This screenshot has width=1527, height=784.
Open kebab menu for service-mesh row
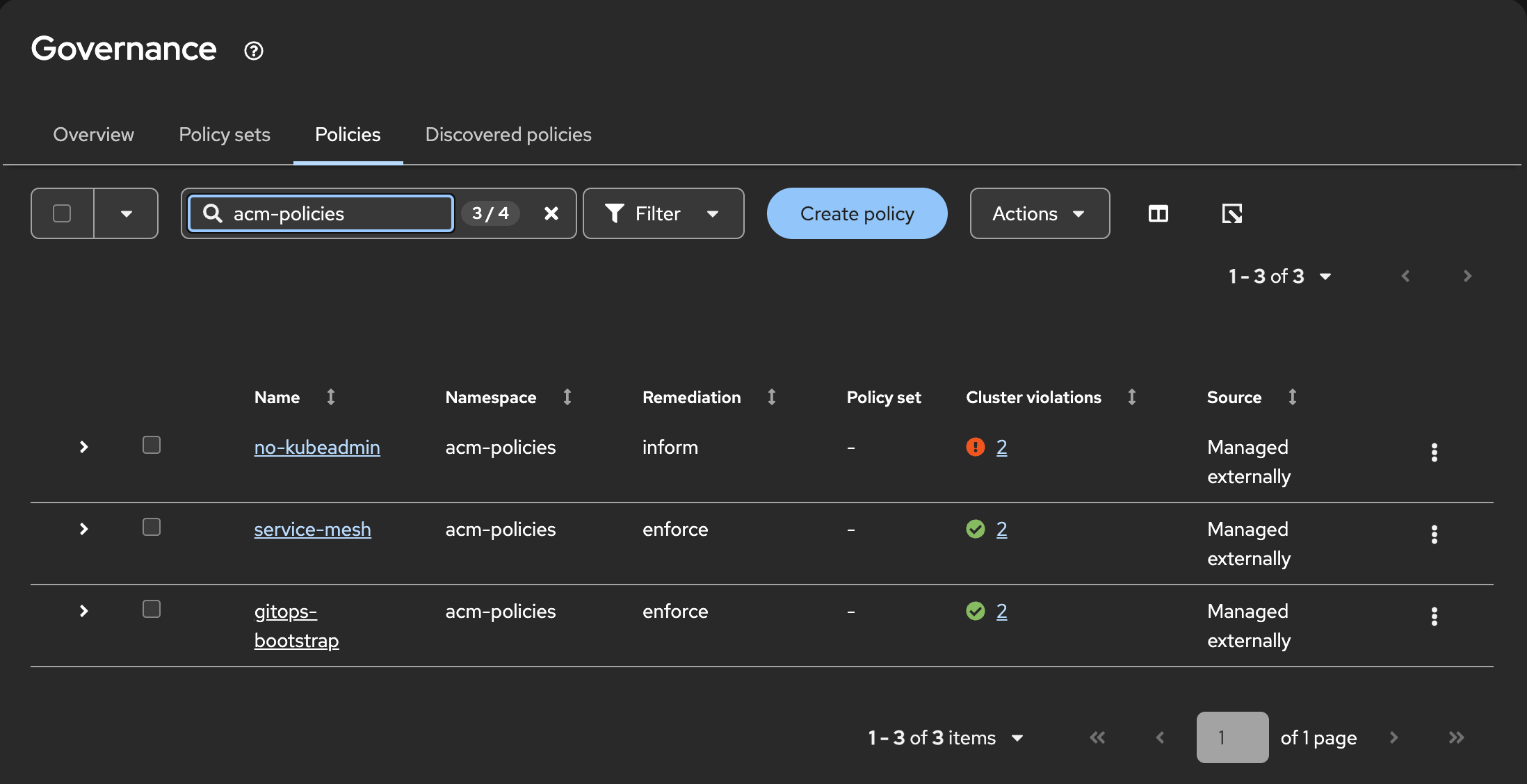click(1434, 534)
